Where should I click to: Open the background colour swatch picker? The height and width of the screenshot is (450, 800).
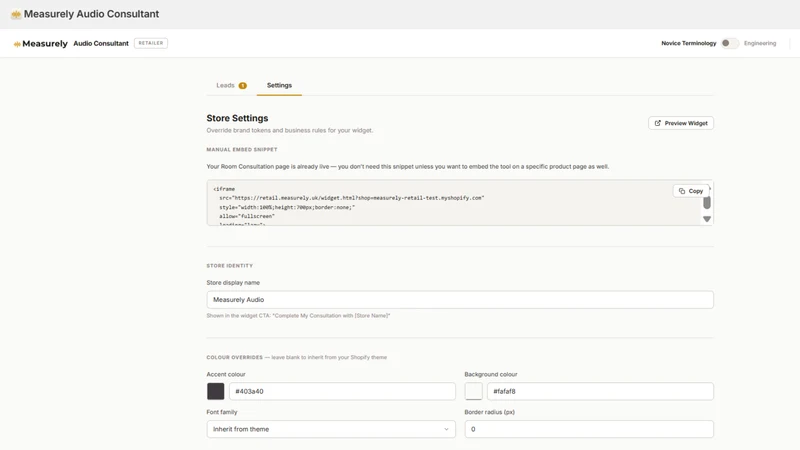473,391
